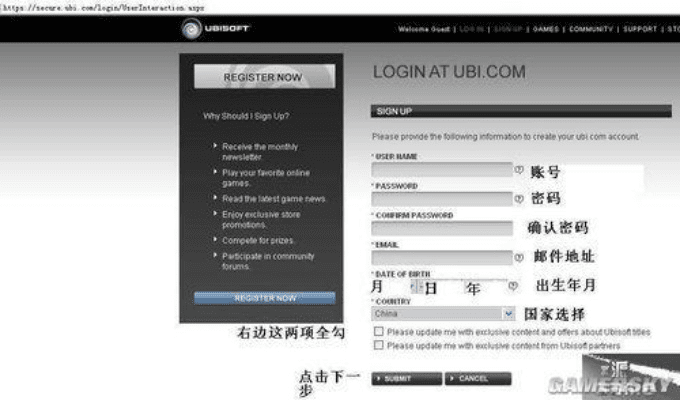Click the Confirm Password input field
The width and height of the screenshot is (680, 400).
tap(442, 228)
